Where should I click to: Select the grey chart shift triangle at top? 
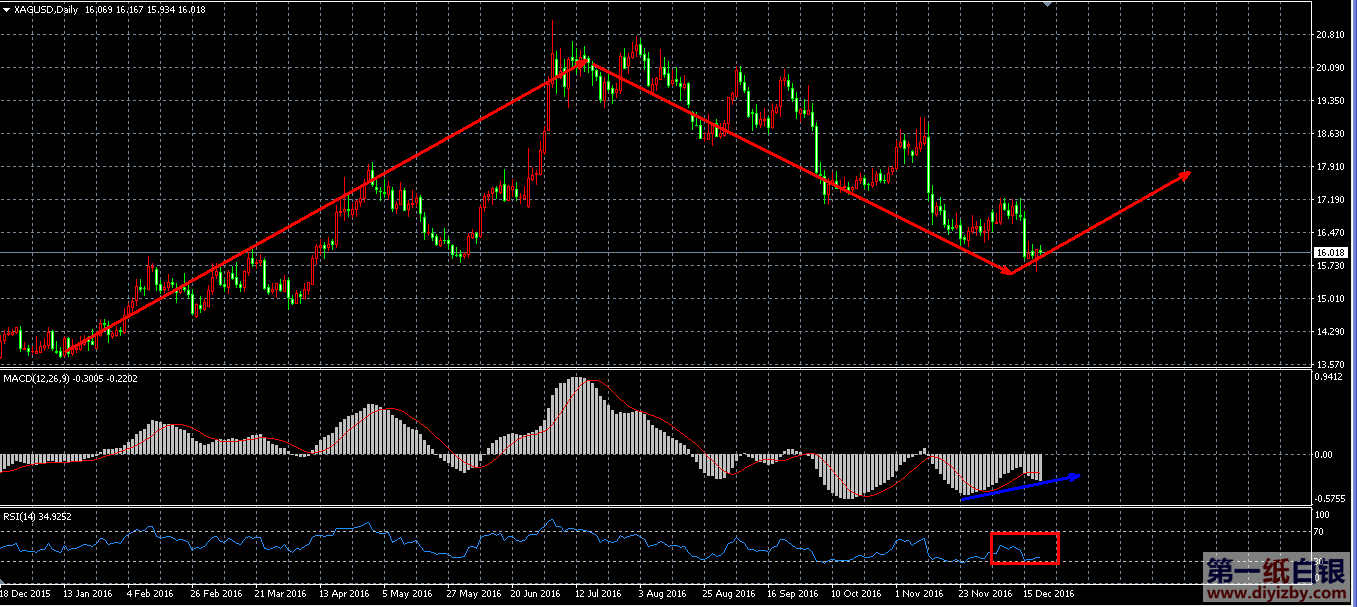pyautogui.click(x=1047, y=4)
